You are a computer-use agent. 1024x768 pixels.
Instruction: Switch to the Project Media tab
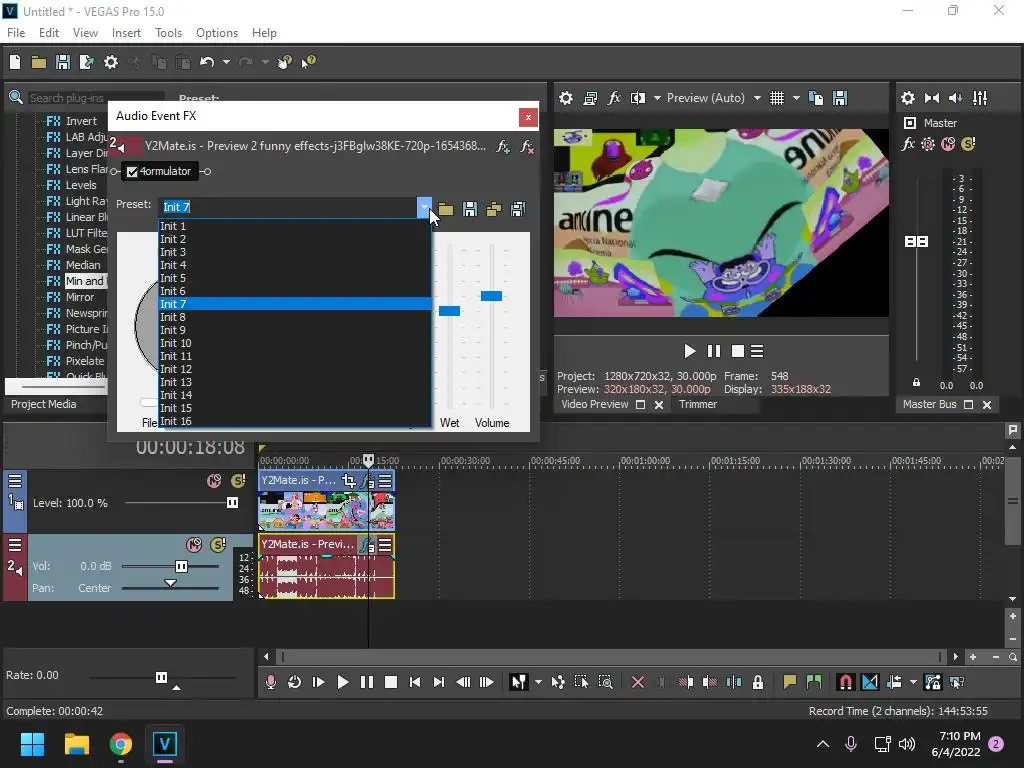pyautogui.click(x=43, y=404)
